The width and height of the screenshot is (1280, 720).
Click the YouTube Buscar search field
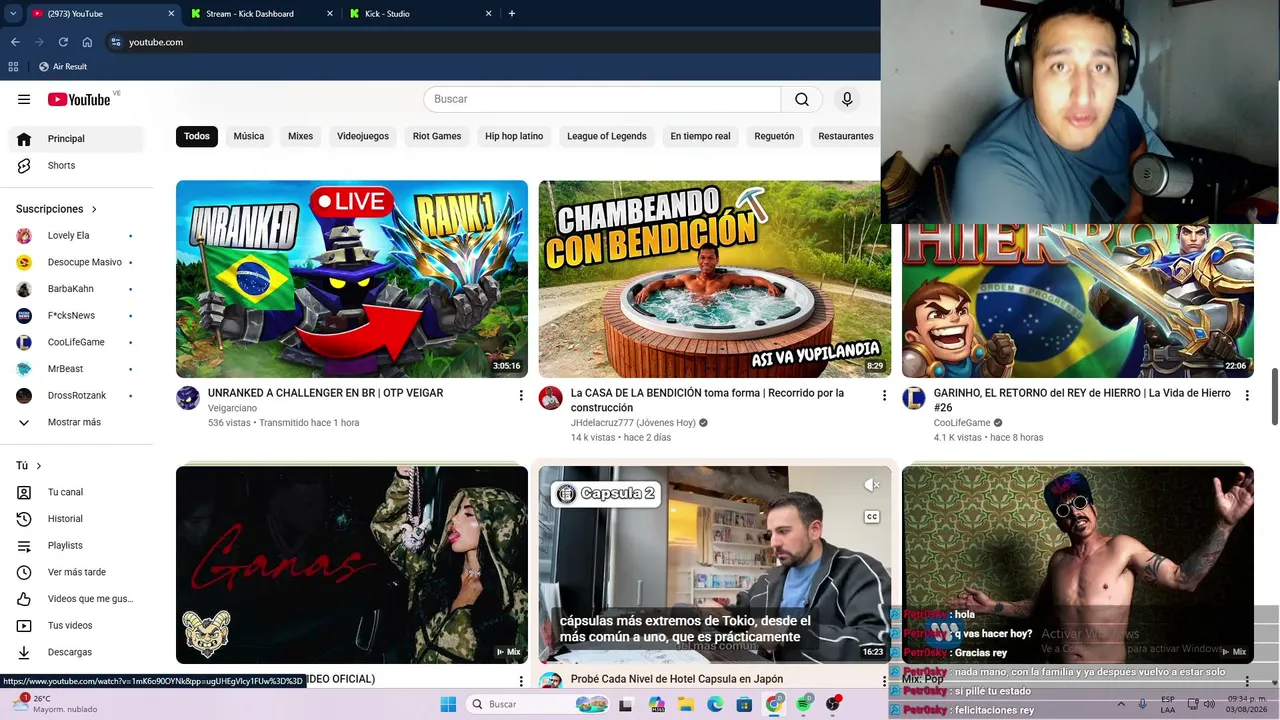coord(603,99)
